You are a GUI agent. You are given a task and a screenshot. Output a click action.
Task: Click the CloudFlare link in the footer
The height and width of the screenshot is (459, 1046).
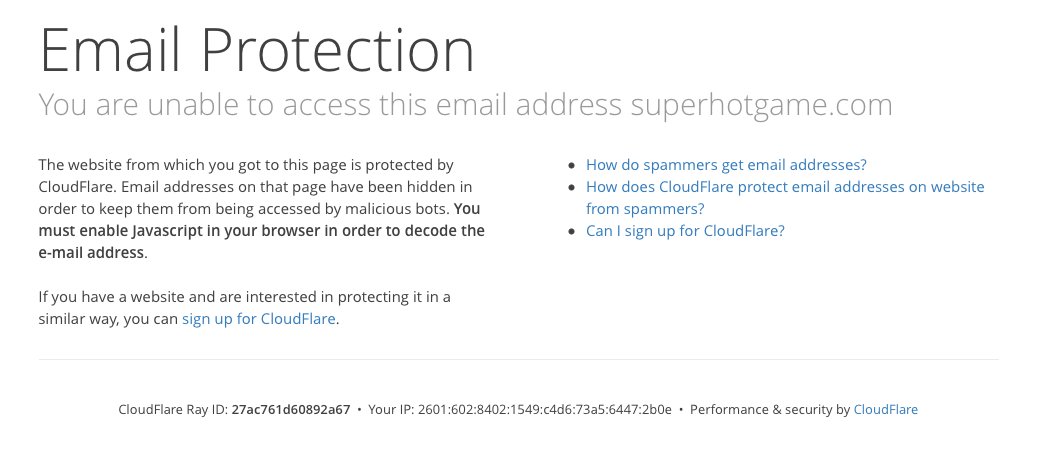[x=885, y=409]
